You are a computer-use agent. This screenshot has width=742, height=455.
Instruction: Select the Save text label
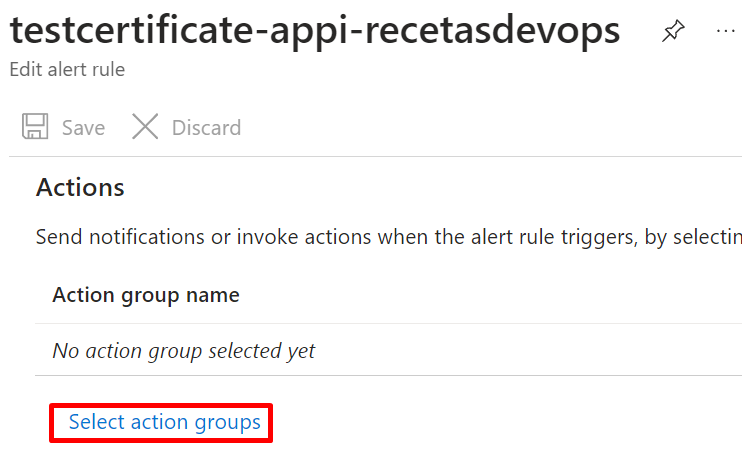tap(83, 128)
